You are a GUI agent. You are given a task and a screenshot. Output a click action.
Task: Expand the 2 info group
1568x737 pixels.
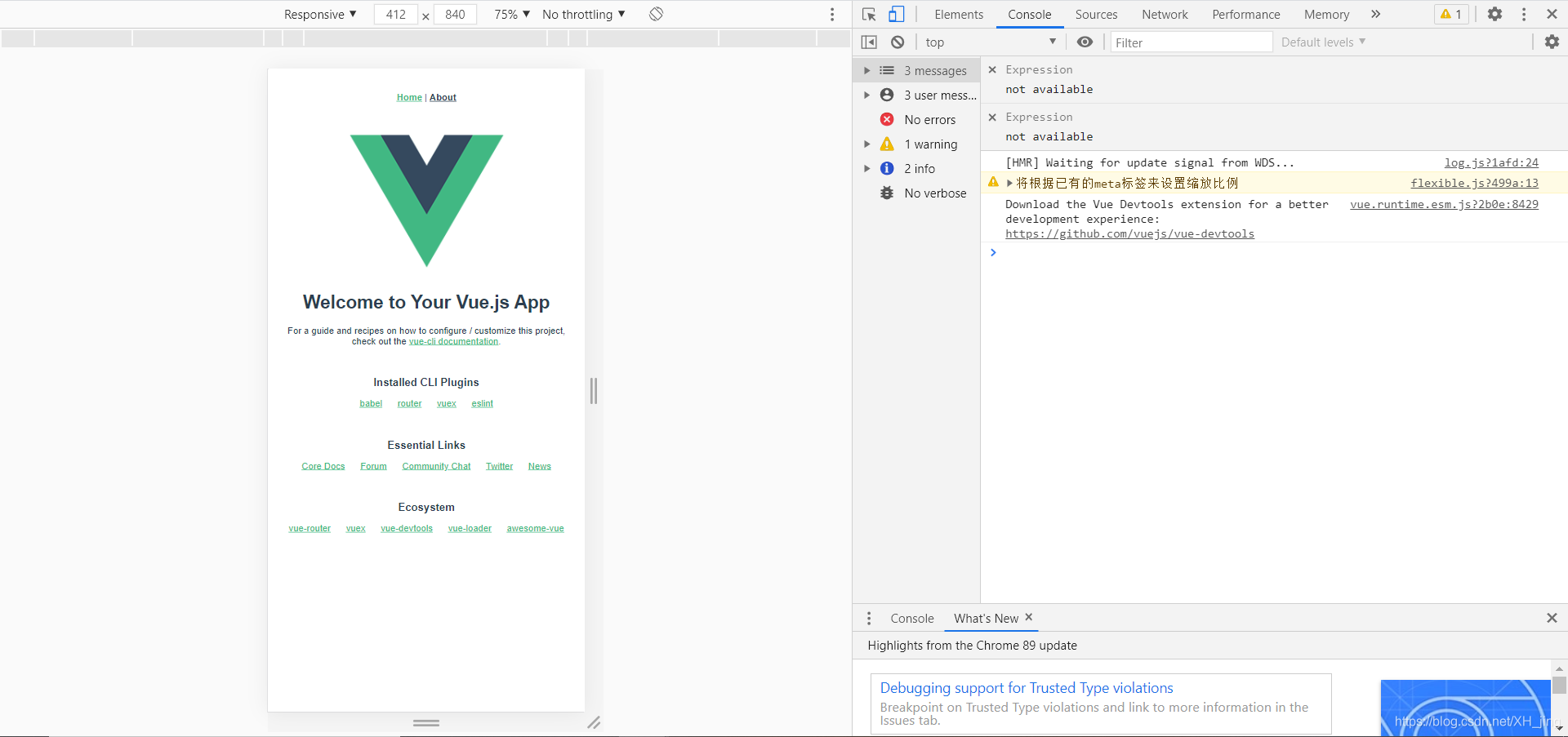(x=867, y=169)
